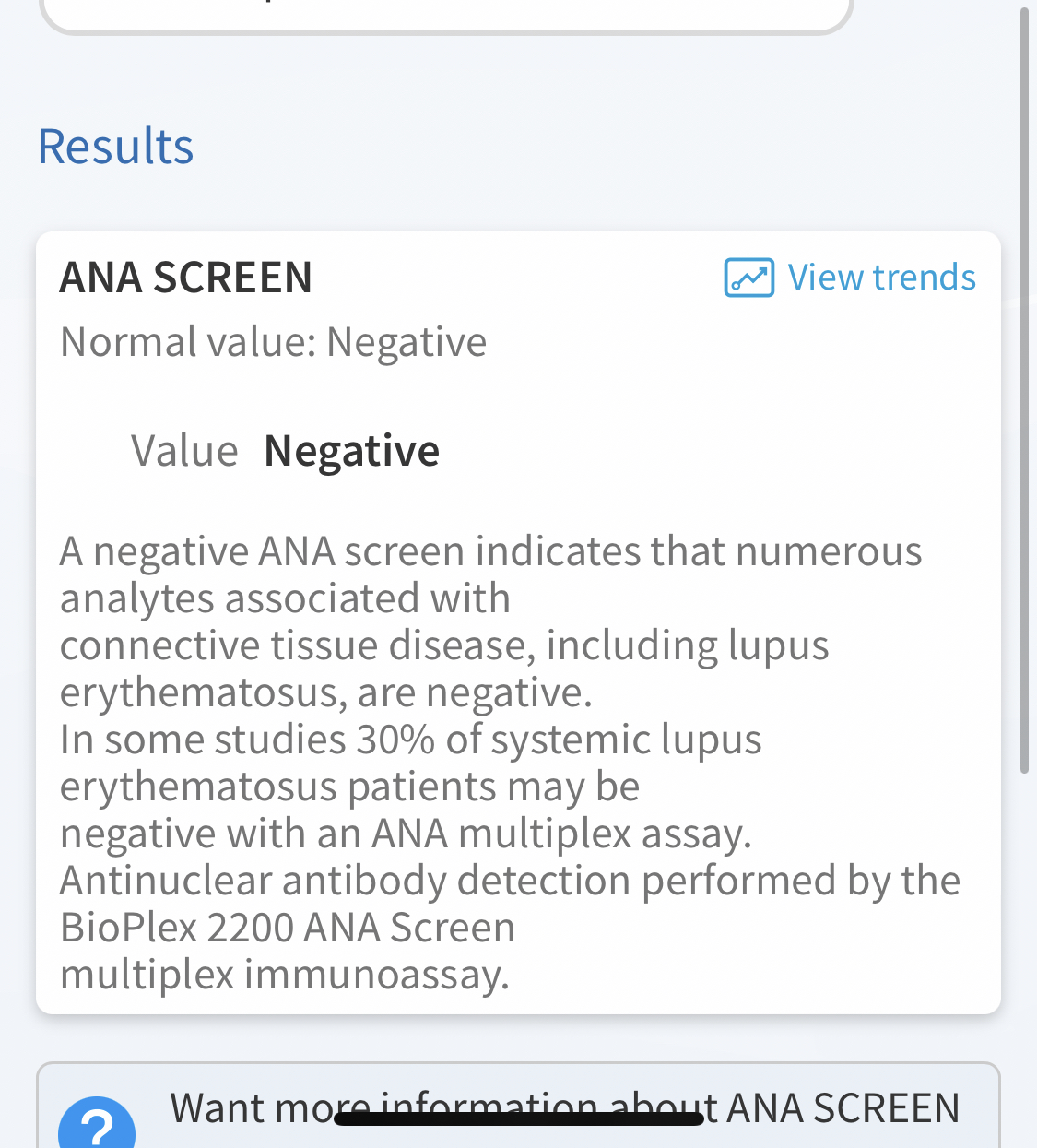
Task: Tap the line starting A negative ANA screen
Action: click(x=490, y=551)
